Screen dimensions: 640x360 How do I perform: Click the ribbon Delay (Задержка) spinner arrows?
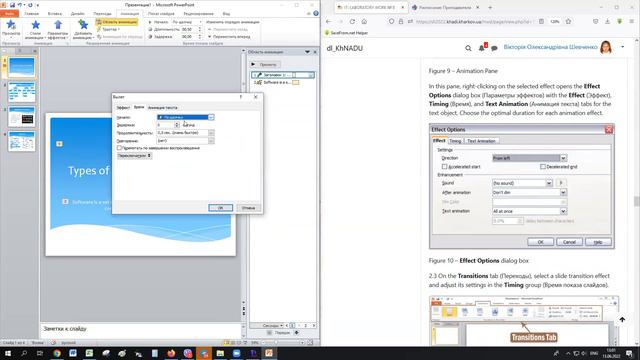pyautogui.click(x=200, y=37)
